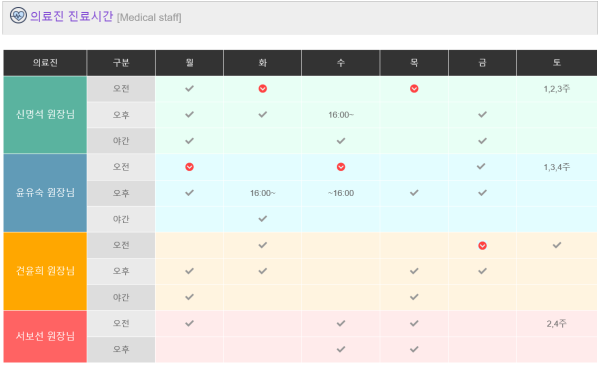The width and height of the screenshot is (600, 366).
Task: Click red marker for 신명석 오전 목
Action: pyautogui.click(x=414, y=89)
